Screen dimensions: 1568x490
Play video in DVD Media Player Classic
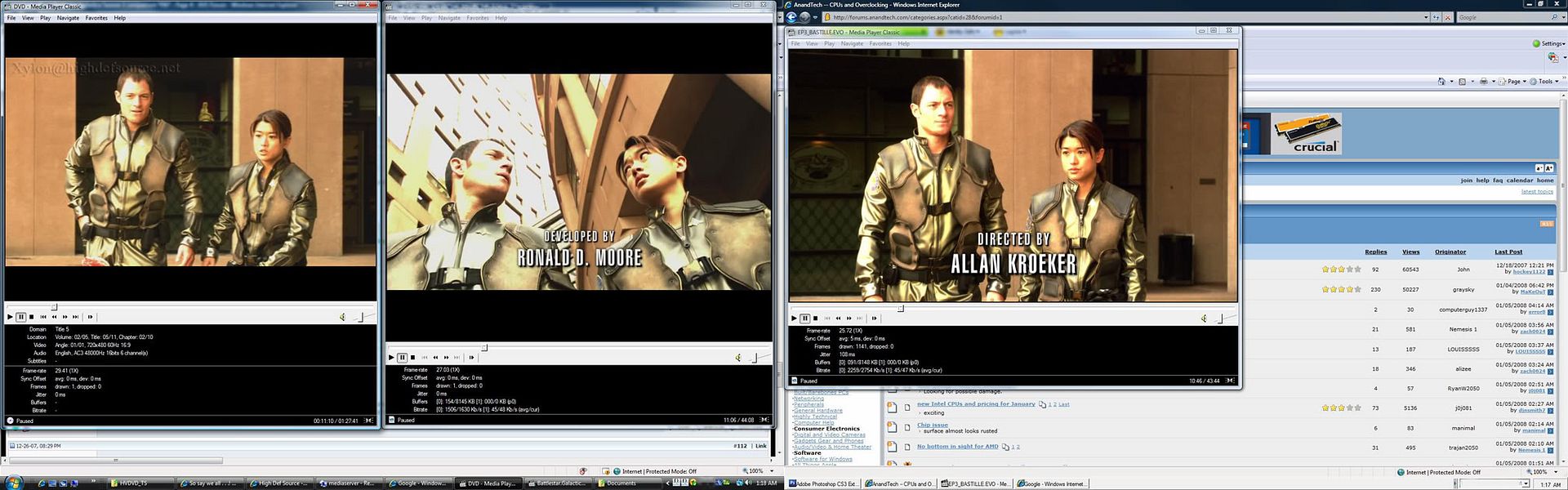coord(10,317)
